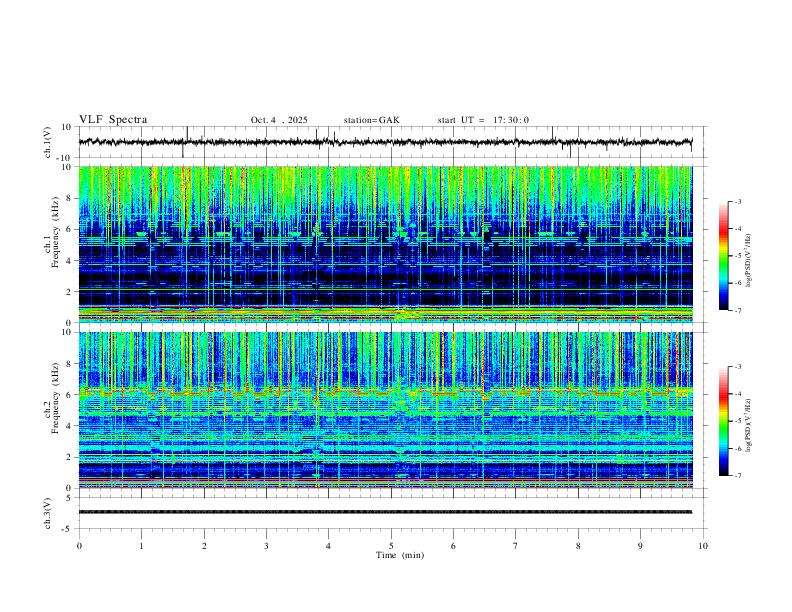Image resolution: width=792 pixels, height=612 pixels.
Task: Click the 'VLF Spectra' title text
Action: coord(113,120)
